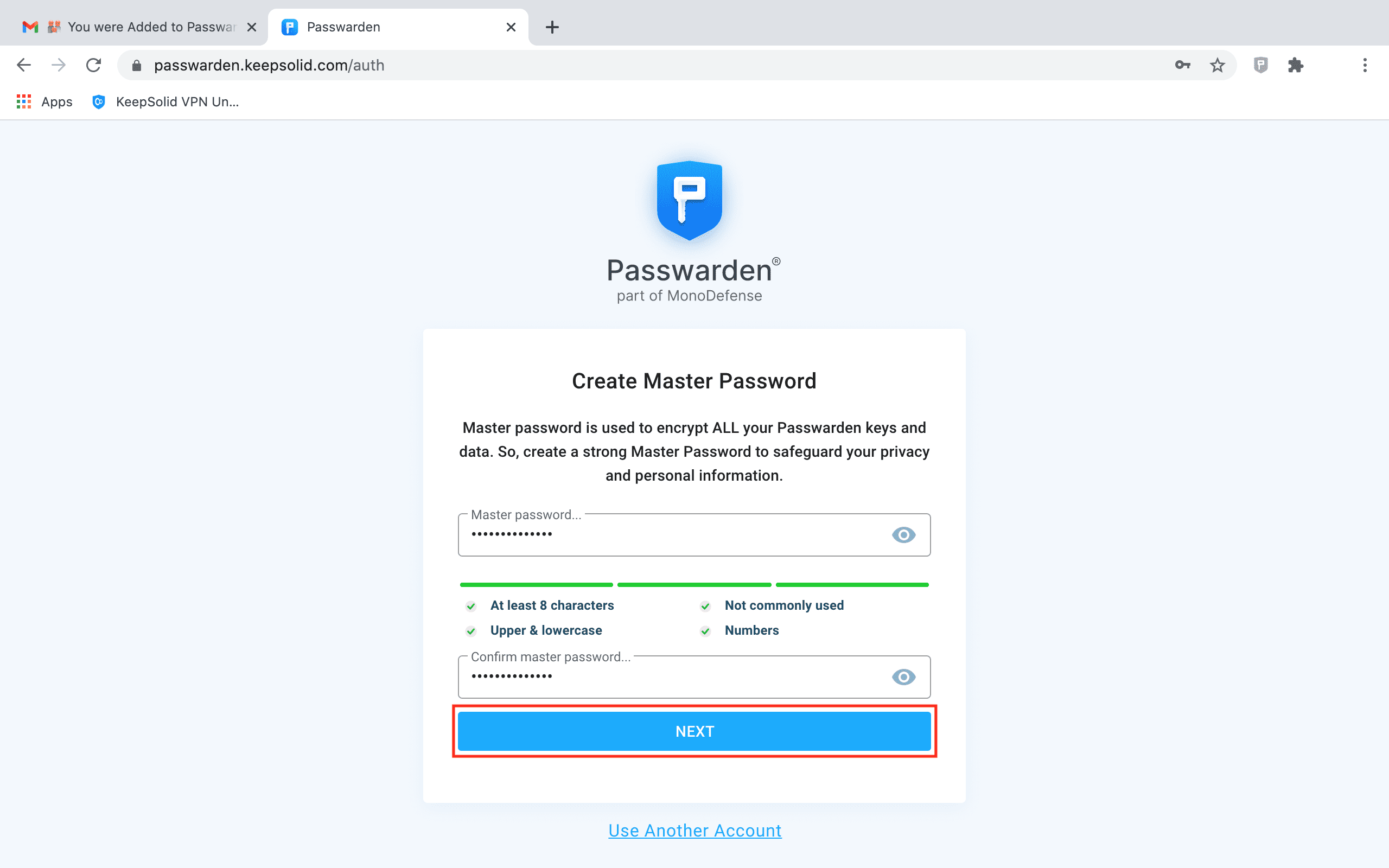The height and width of the screenshot is (868, 1389).
Task: Focus the Master password input field
Action: click(x=672, y=535)
